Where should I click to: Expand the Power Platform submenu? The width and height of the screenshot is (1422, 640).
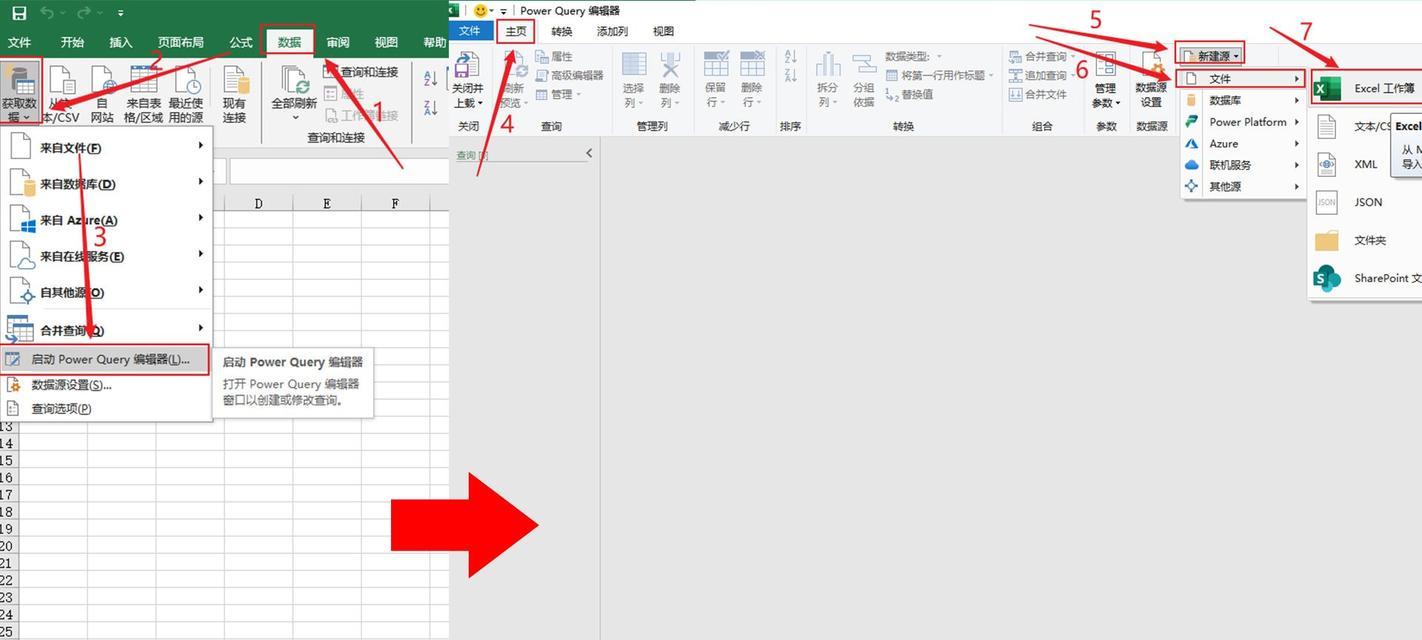click(1243, 122)
